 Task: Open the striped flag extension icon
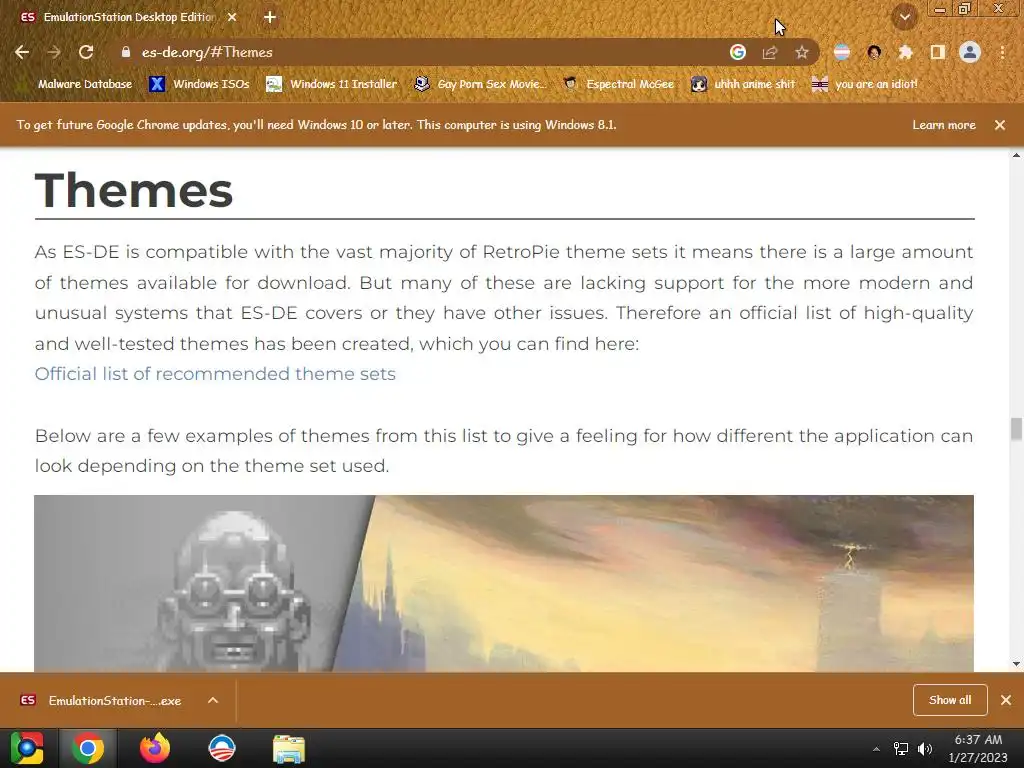[842, 52]
